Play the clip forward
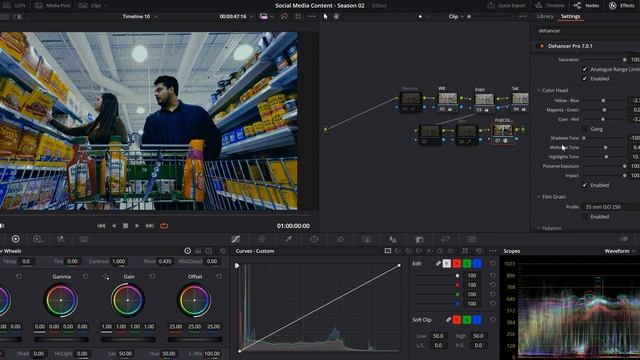Screen dimensions: 640x360 [137, 226]
